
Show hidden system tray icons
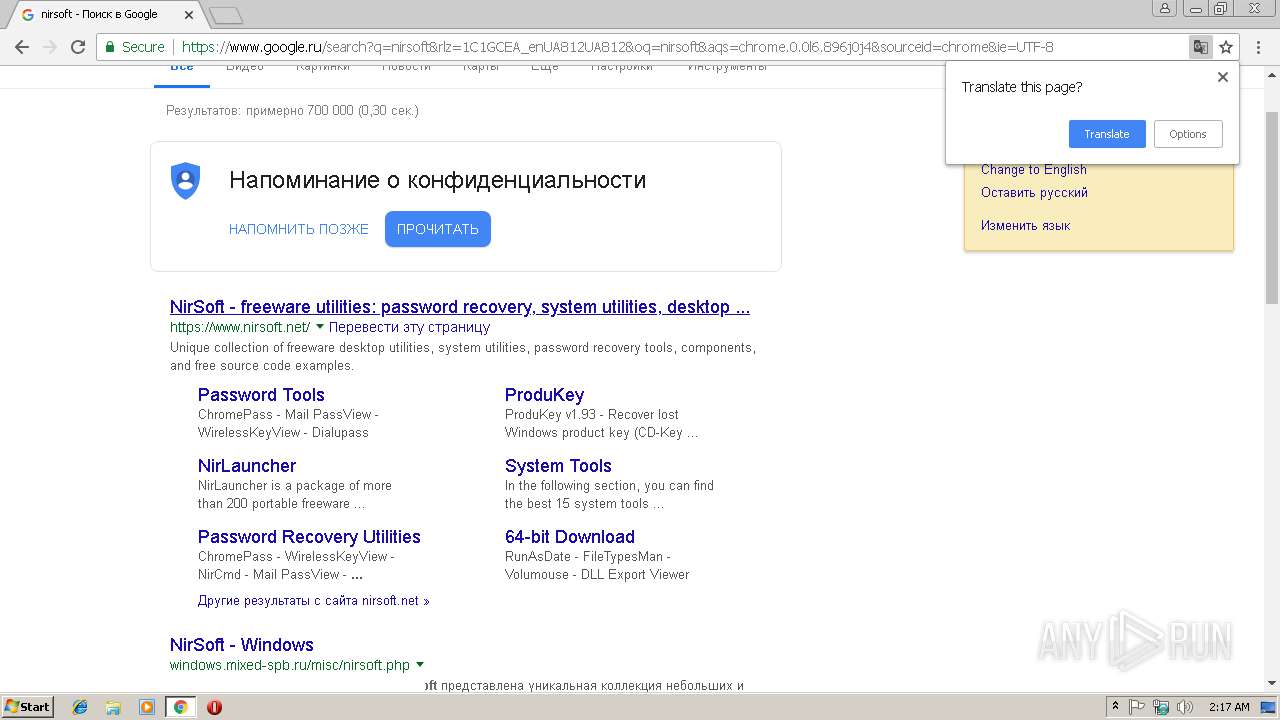coord(1115,707)
